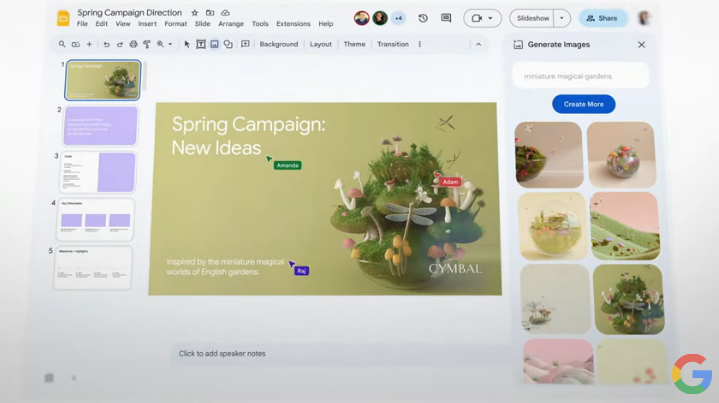Open the zoom level dropdown arrow

click(x=170, y=44)
